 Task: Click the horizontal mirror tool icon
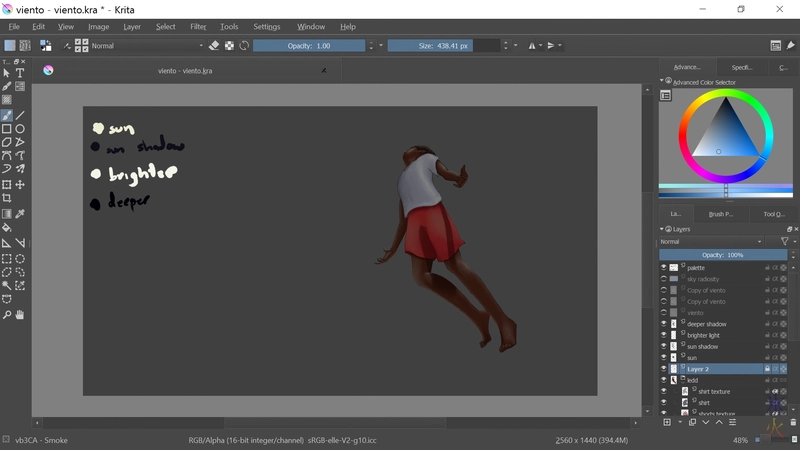pyautogui.click(x=534, y=45)
